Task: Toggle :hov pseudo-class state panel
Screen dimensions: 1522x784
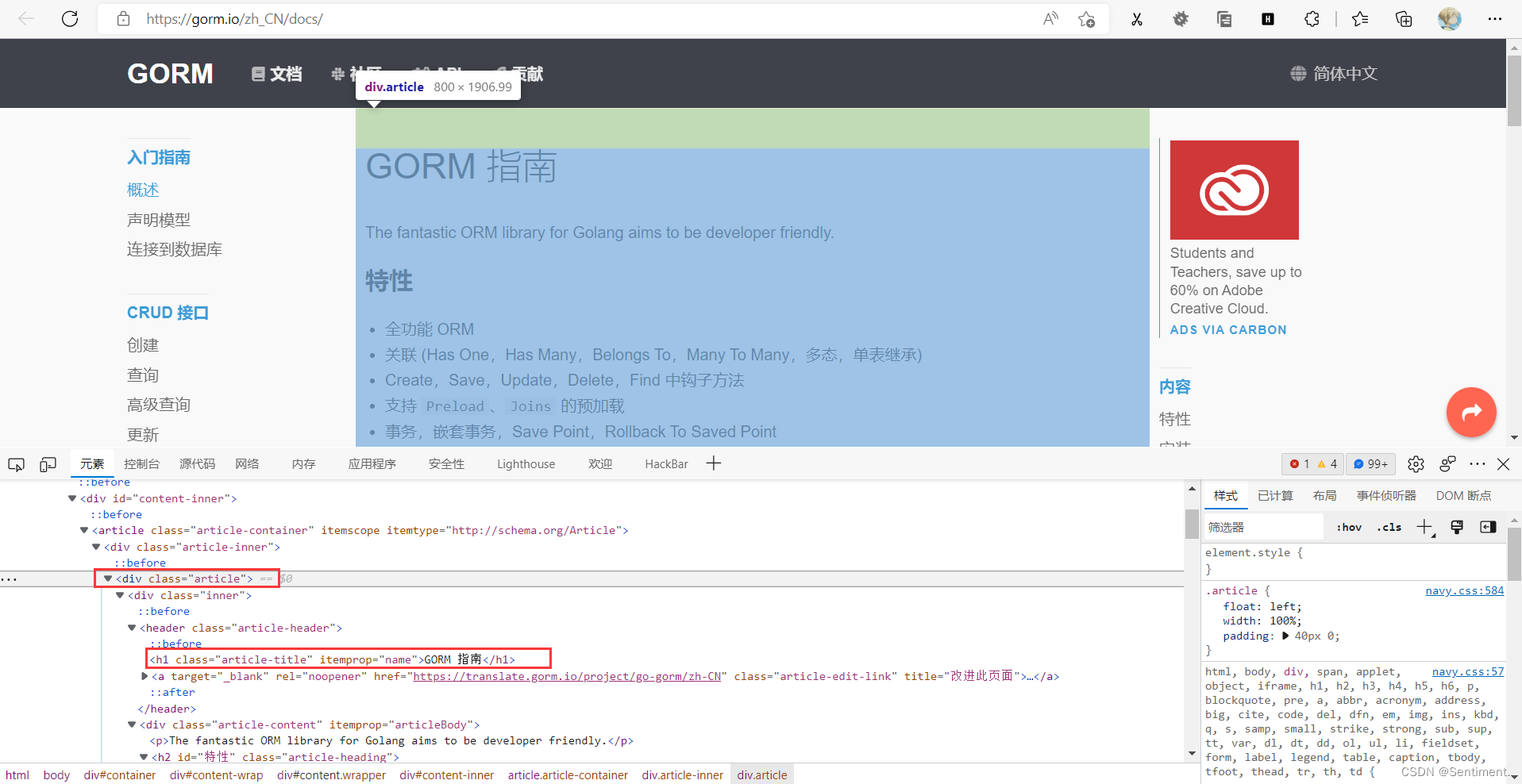Action: click(1349, 526)
